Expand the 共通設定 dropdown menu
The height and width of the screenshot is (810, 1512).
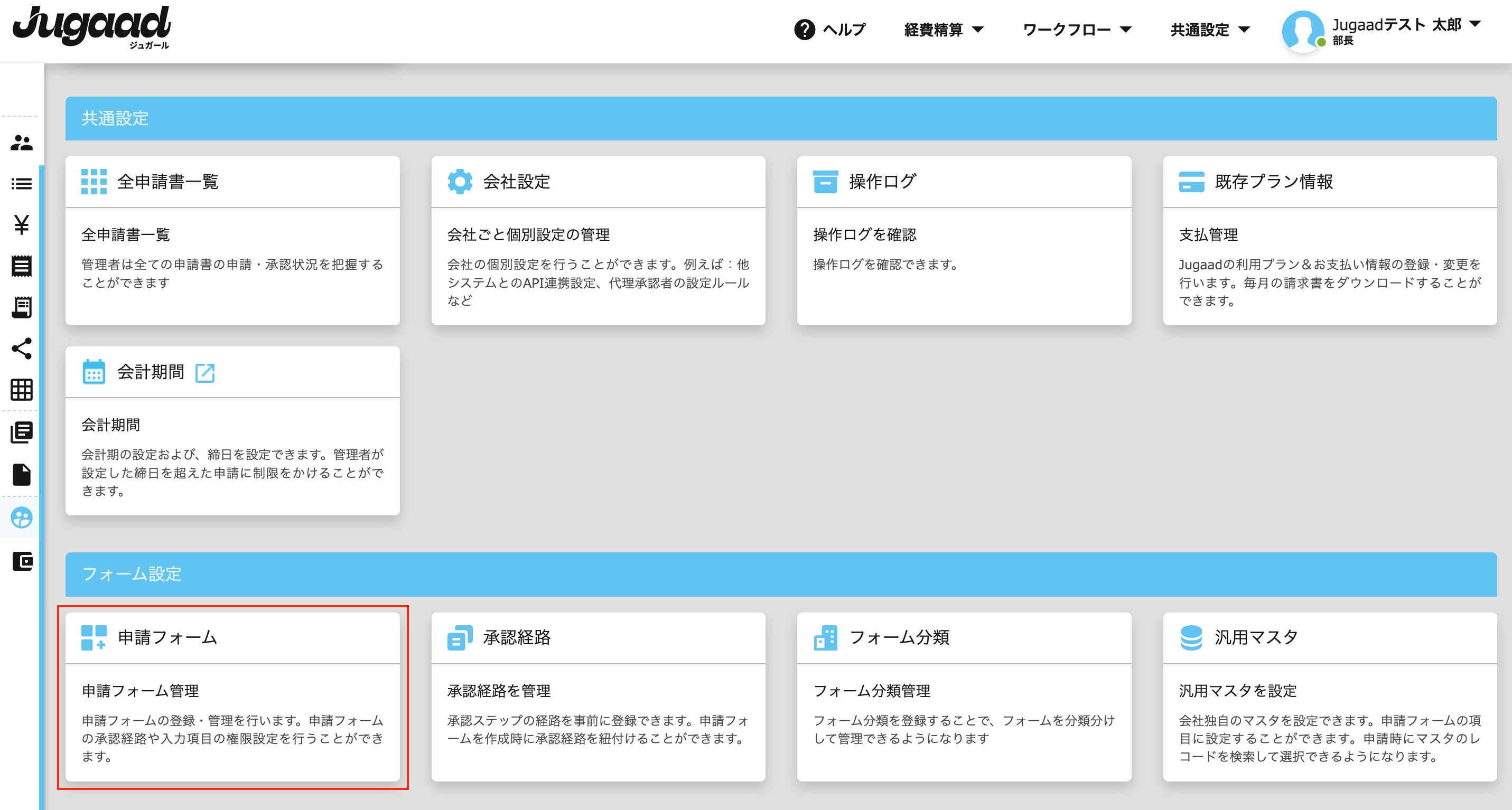pos(1210,30)
